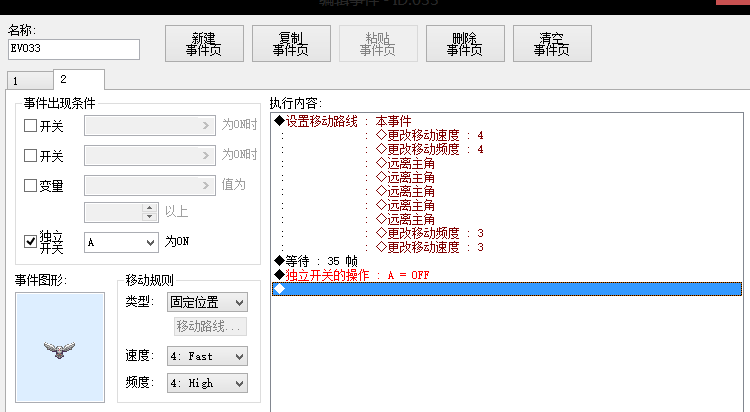Click the 删除事件页 button
The width and height of the screenshot is (750, 412).
[465, 44]
